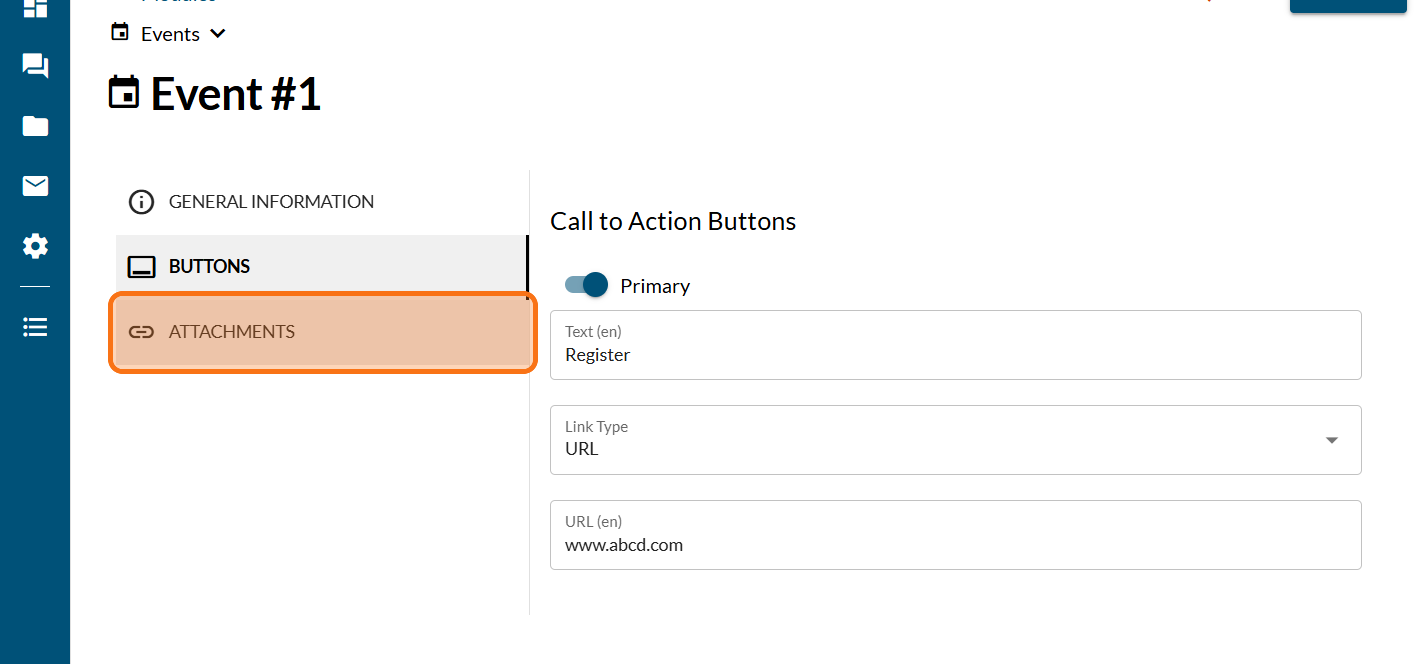Click the Events breadcrumb label

(170, 34)
